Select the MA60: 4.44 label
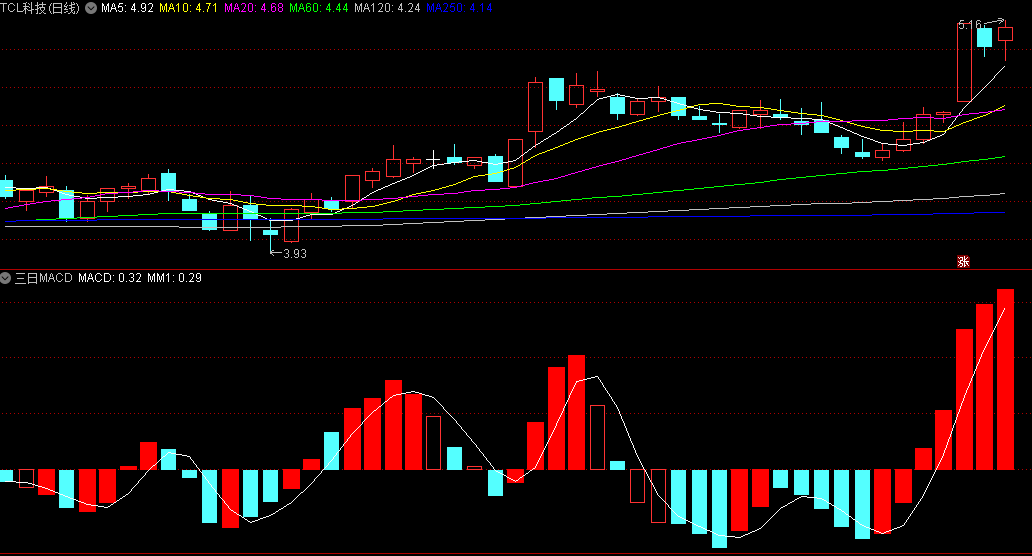This screenshot has height=556, width=1032. 319,8
